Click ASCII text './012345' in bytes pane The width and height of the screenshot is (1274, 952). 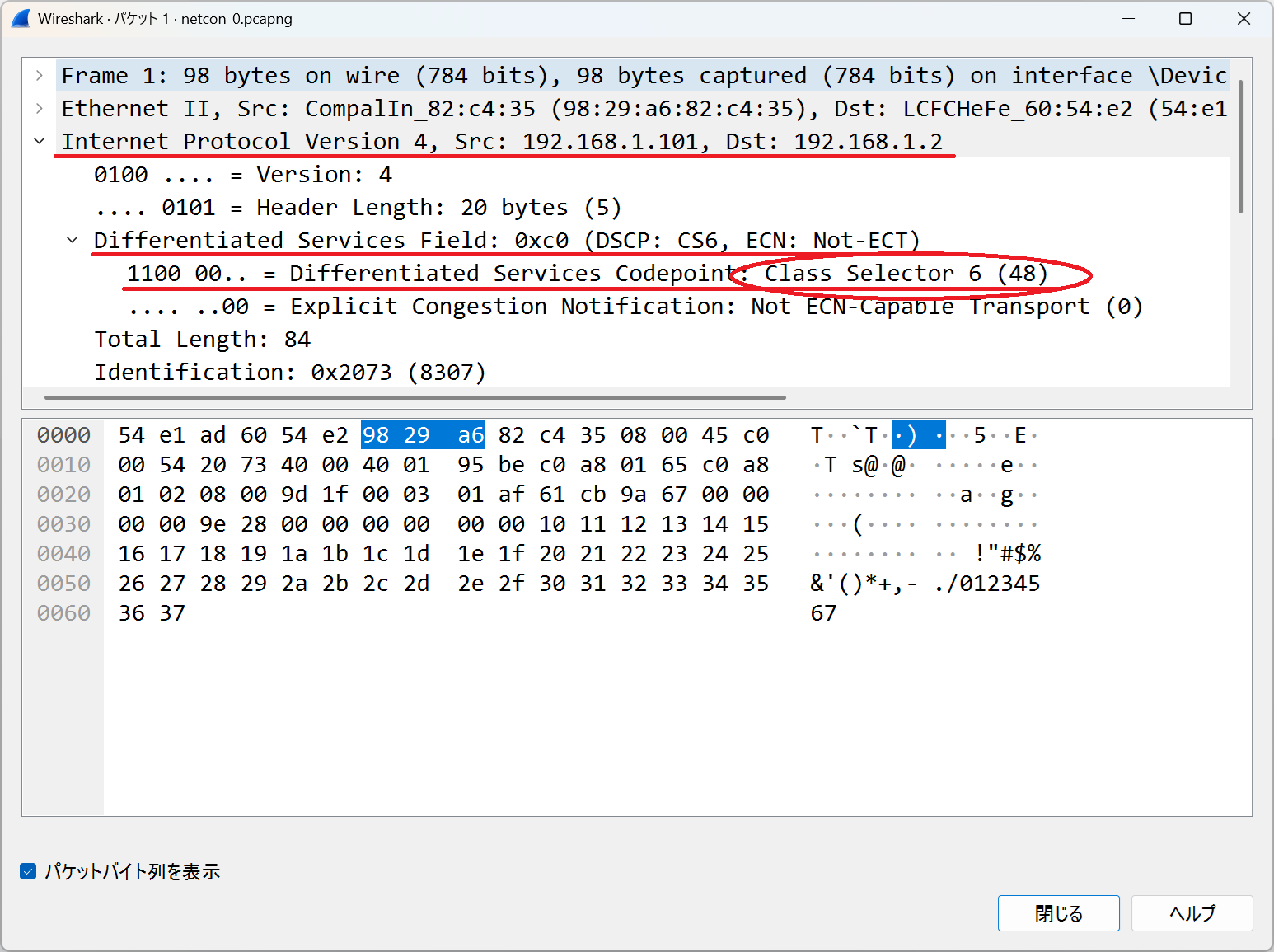987,583
